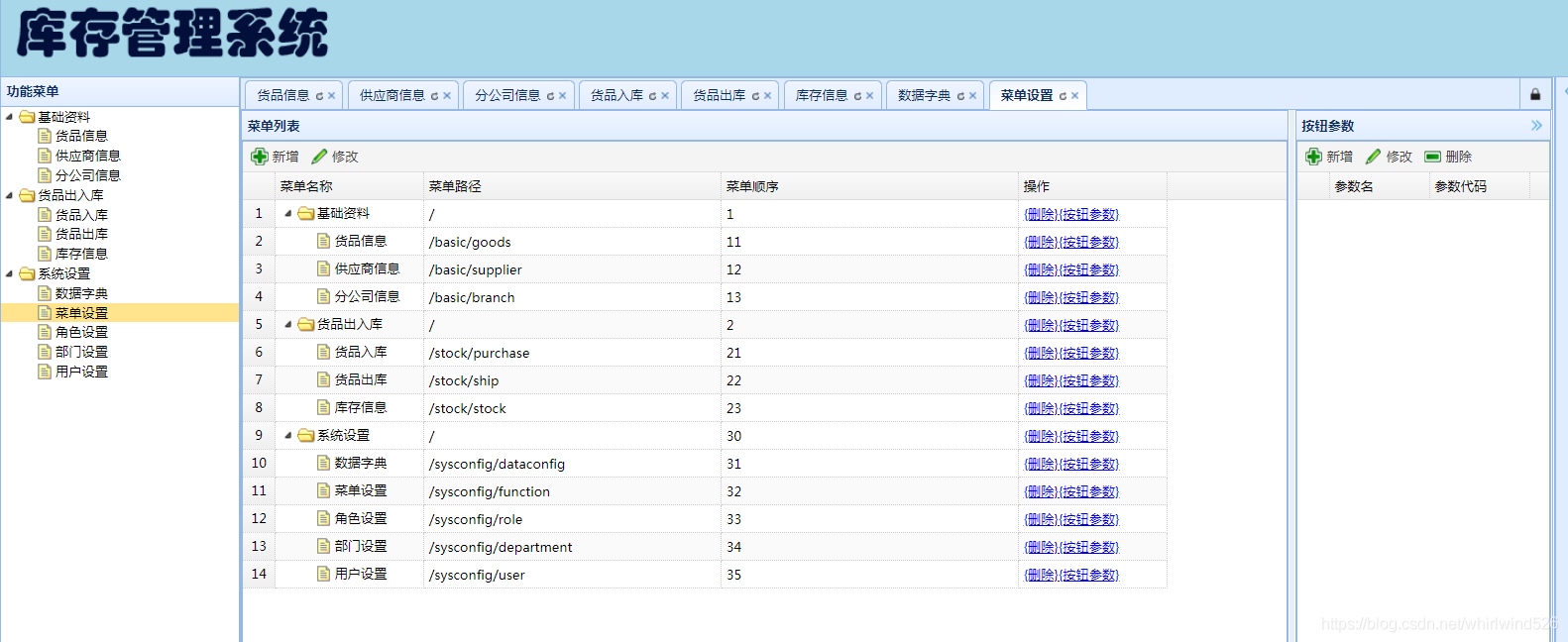Viewport: 1568px width, 642px height.
Task: Click 按钮参数 link for the 用户设置 row
Action: coord(1089,575)
